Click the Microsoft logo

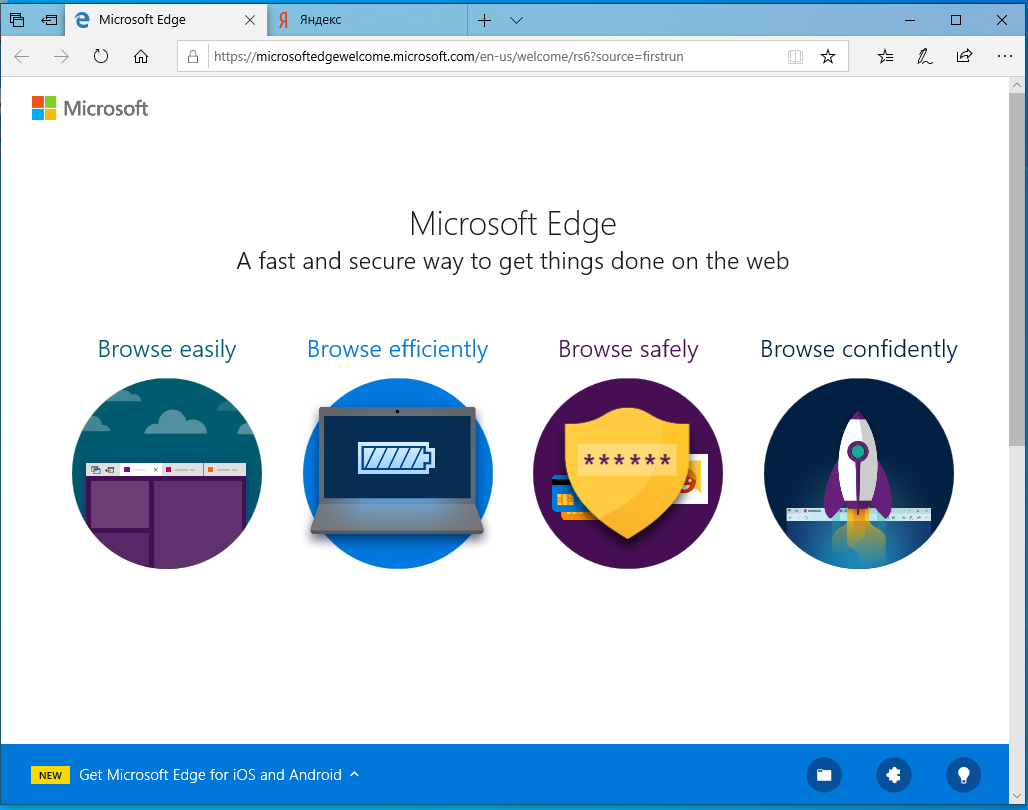point(90,108)
